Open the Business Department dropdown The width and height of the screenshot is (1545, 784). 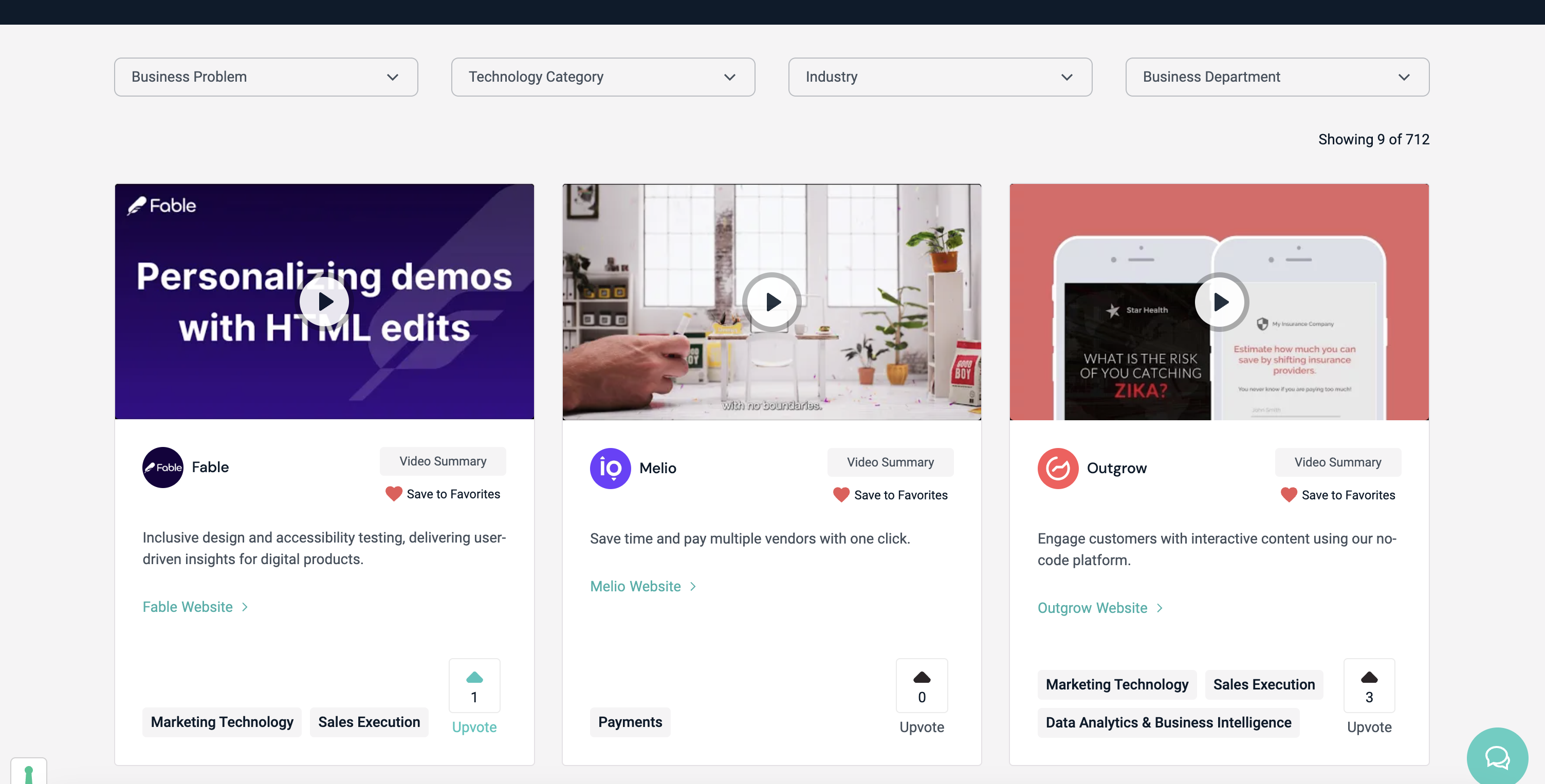point(1277,77)
